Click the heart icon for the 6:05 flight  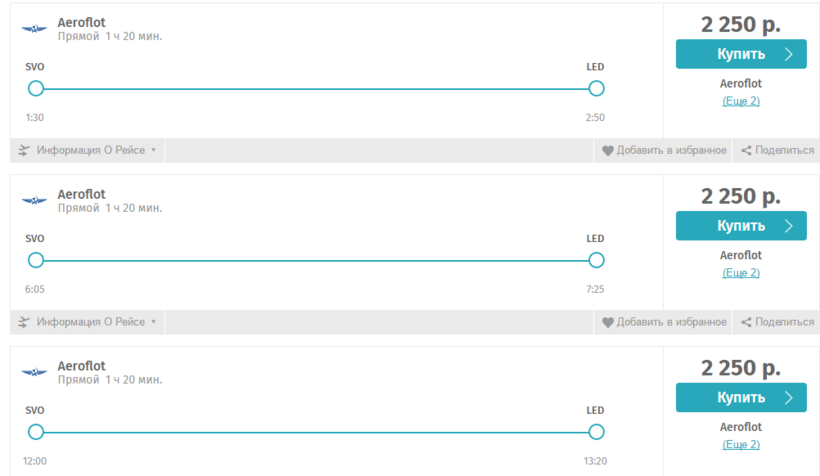tap(607, 322)
